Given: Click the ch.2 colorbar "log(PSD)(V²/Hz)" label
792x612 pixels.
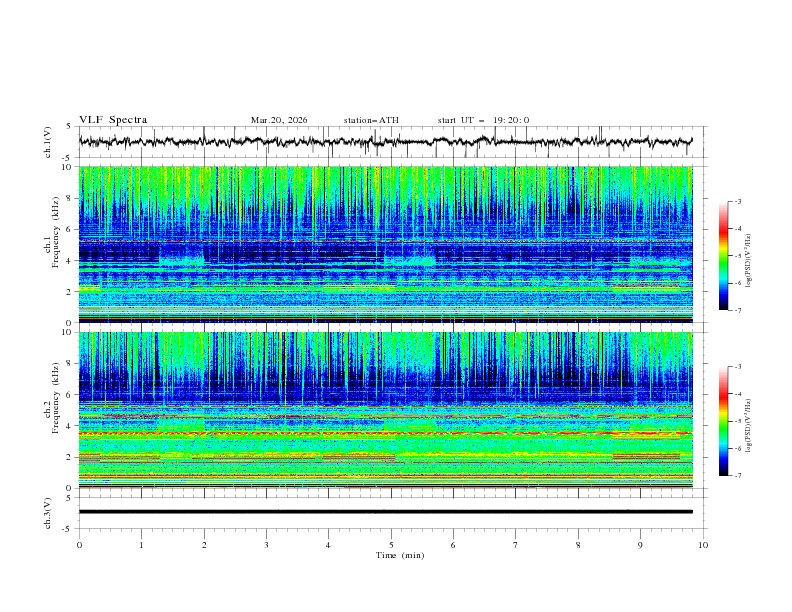Looking at the screenshot, I should point(748,426).
